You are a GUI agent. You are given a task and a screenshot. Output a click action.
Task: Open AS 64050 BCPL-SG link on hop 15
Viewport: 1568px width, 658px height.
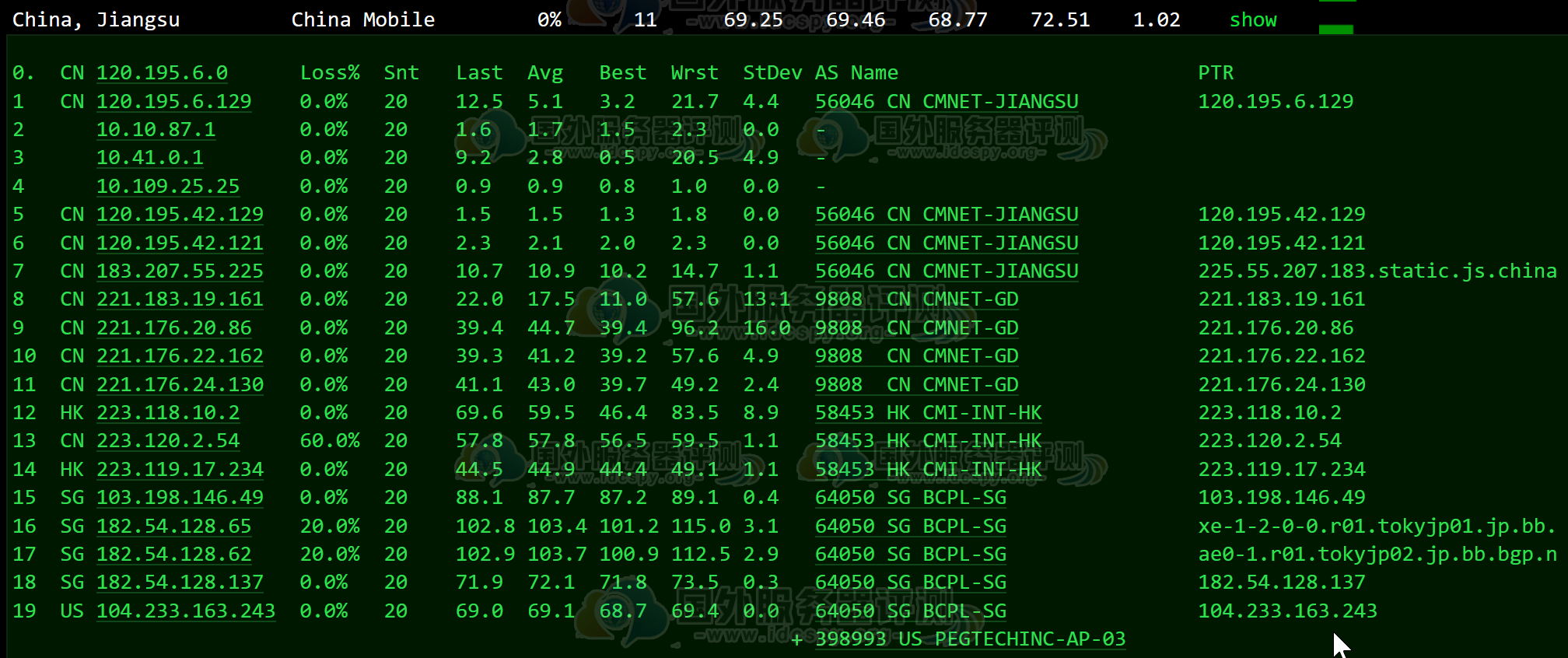(x=911, y=498)
